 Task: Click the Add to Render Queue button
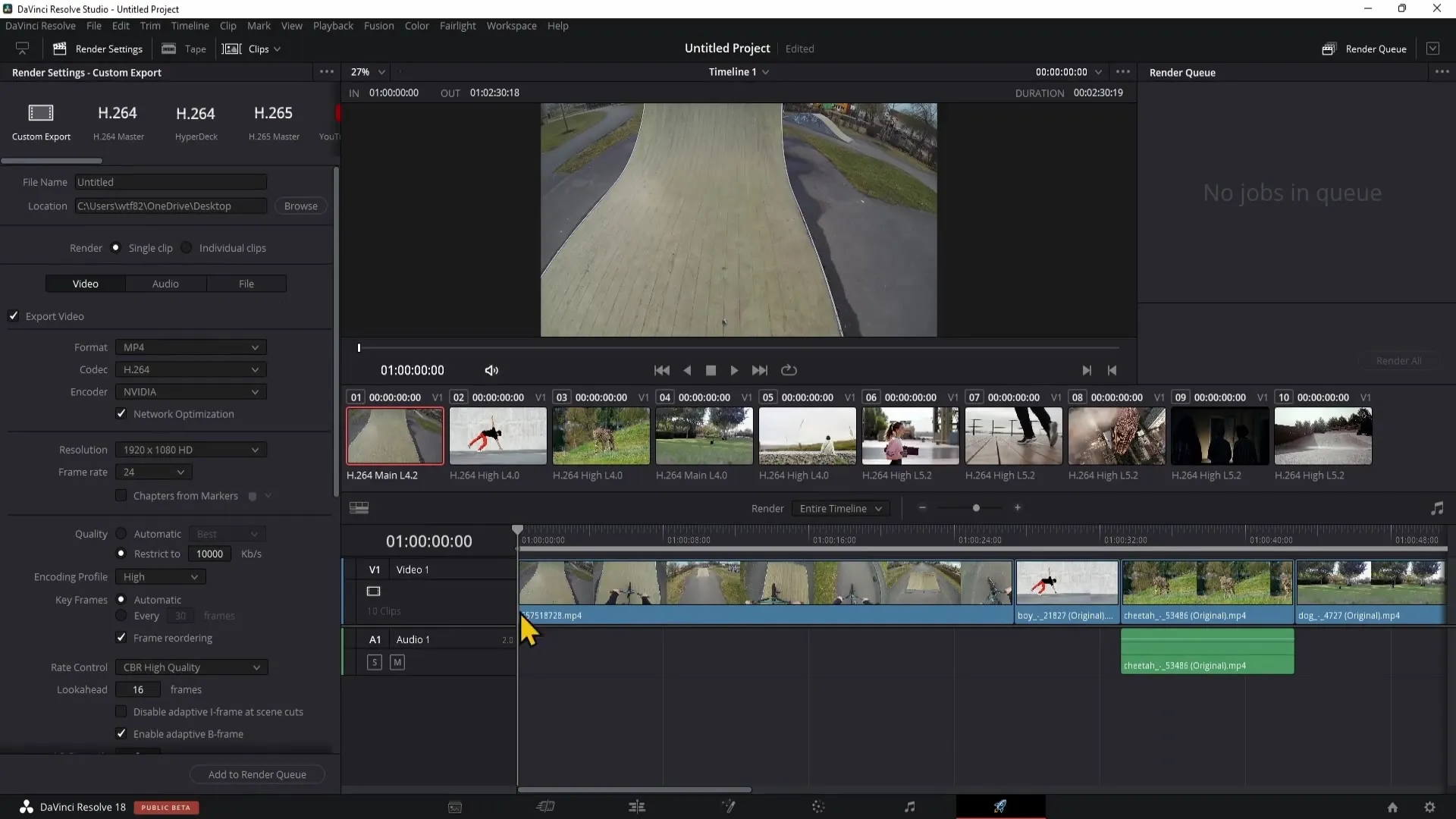coord(257,774)
